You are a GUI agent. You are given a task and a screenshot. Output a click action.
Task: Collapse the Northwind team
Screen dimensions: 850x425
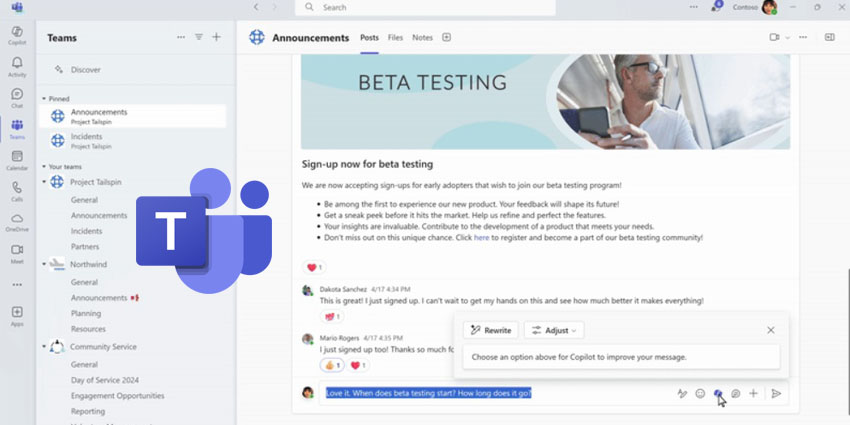click(x=44, y=264)
